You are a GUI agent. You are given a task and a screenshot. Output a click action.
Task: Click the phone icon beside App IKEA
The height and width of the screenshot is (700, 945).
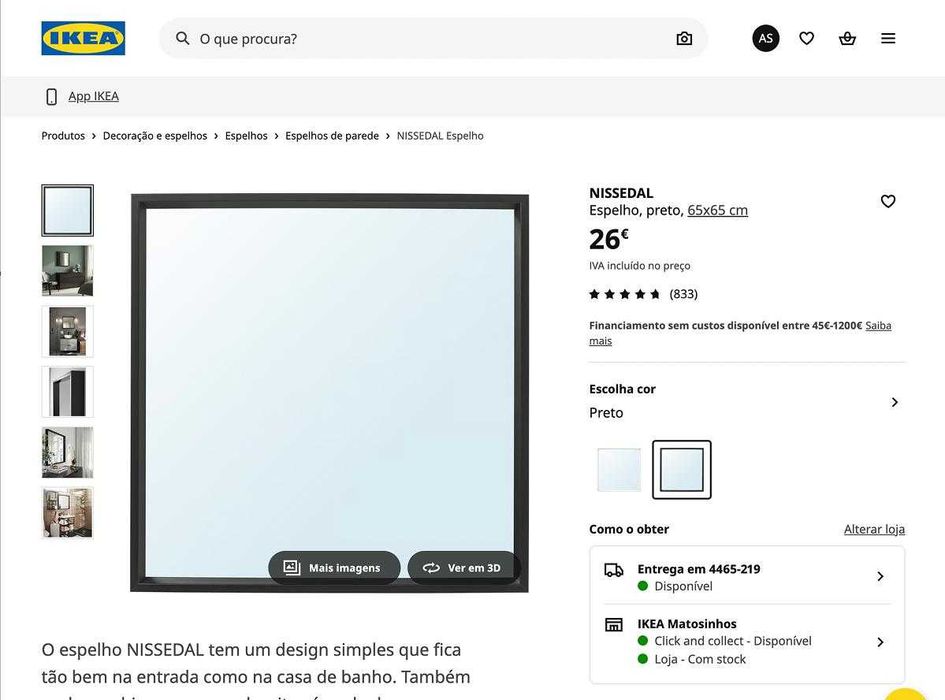tap(52, 96)
